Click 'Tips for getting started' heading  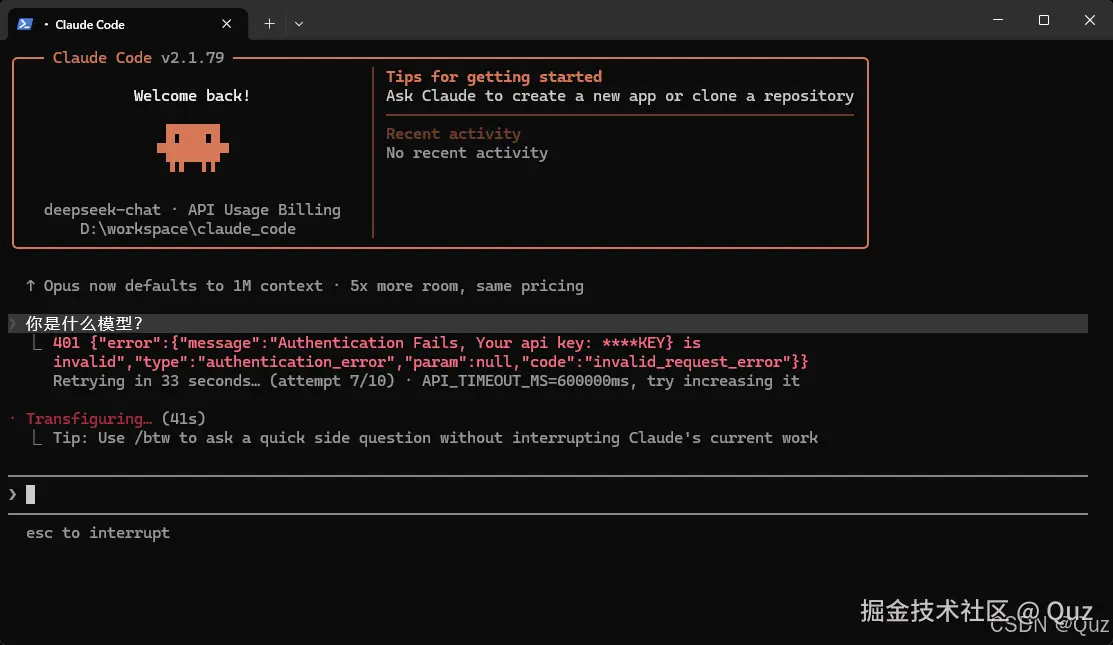(x=494, y=77)
